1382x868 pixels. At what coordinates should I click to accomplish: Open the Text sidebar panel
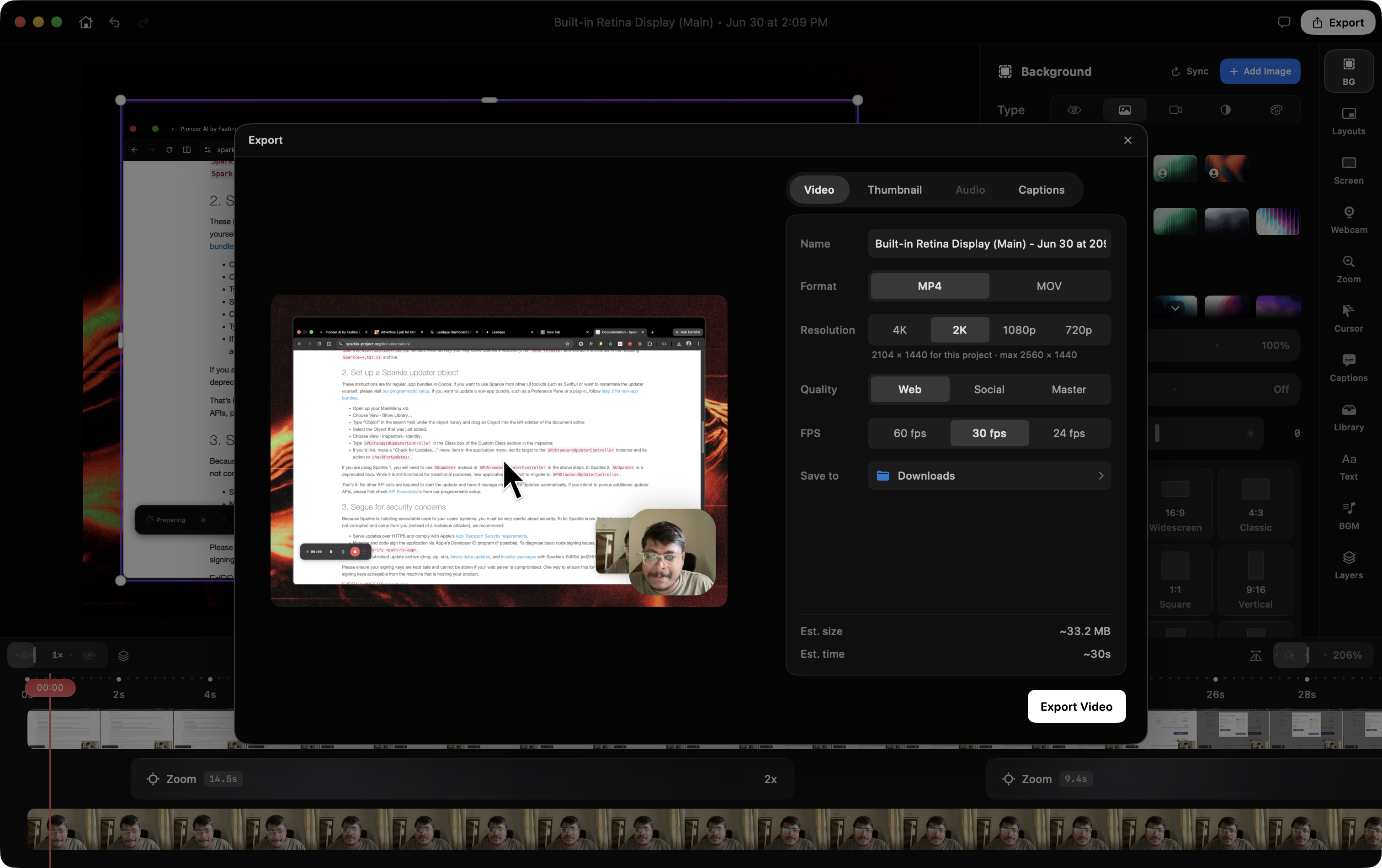(x=1348, y=466)
